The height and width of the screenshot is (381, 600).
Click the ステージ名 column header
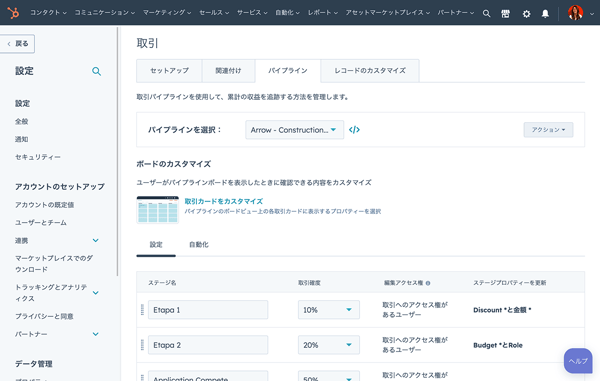tap(162, 283)
